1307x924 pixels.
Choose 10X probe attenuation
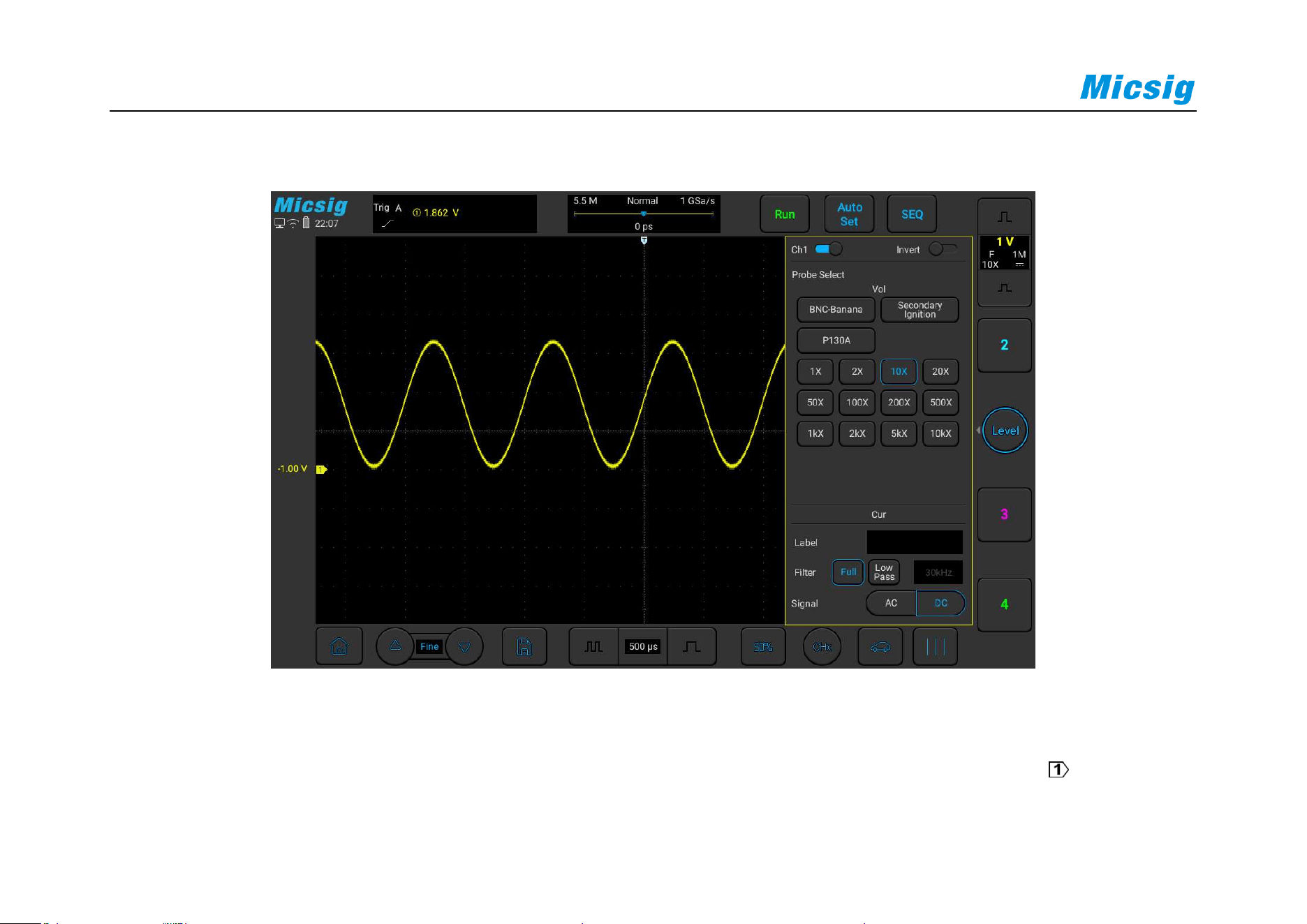pos(899,371)
